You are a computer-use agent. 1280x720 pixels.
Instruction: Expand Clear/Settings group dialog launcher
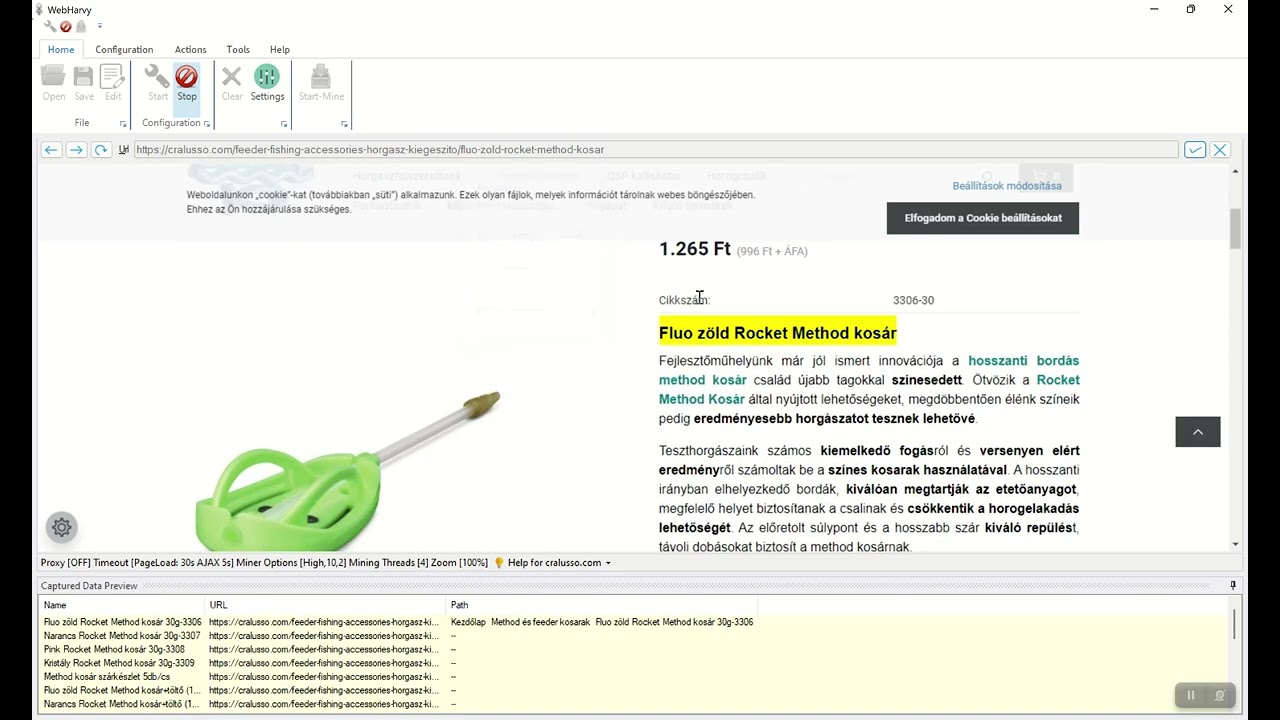[x=284, y=124]
